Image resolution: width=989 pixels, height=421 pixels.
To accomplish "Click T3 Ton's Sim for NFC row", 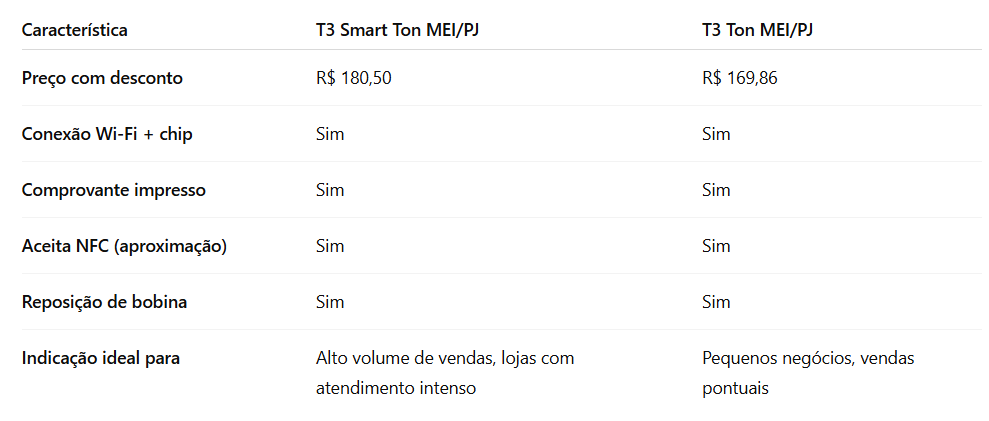I will (717, 246).
